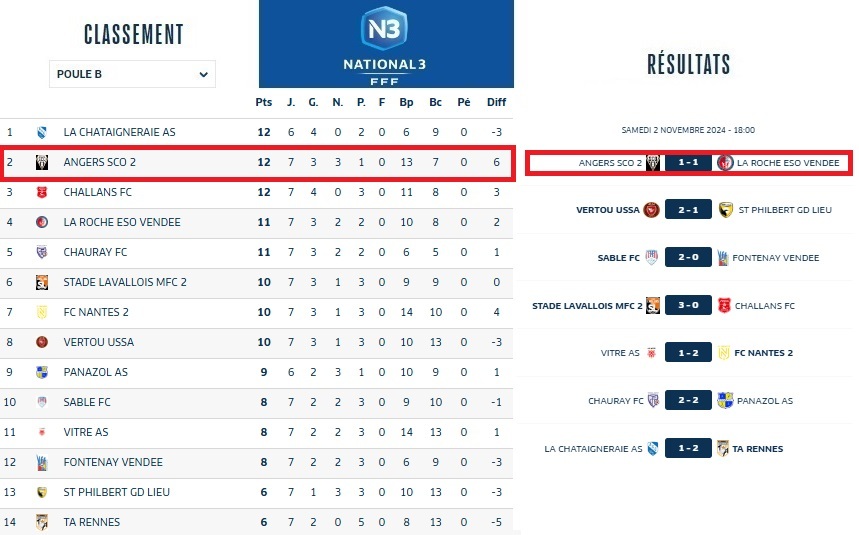859x535 pixels.
Task: Click St Philbert GD Lieu crest in results
Action: point(724,209)
